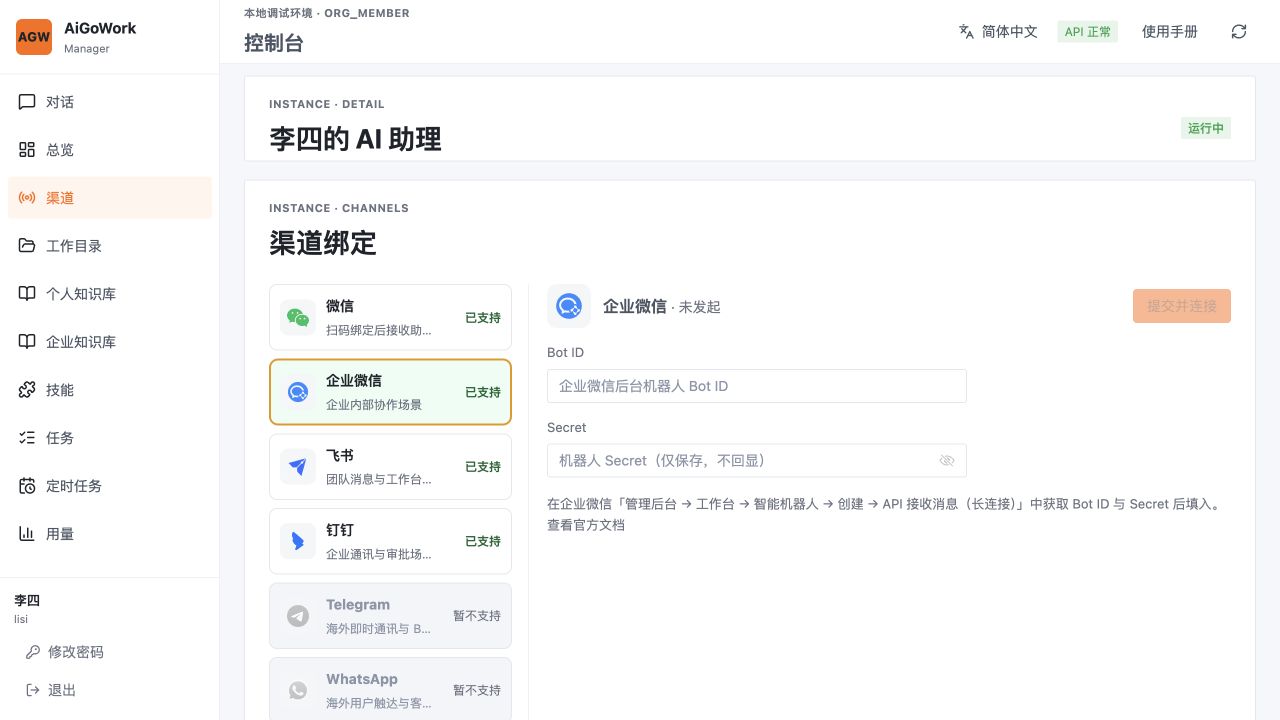Open 用量 sidebar entry
Image resolution: width=1280 pixels, height=720 pixels.
click(x=110, y=534)
